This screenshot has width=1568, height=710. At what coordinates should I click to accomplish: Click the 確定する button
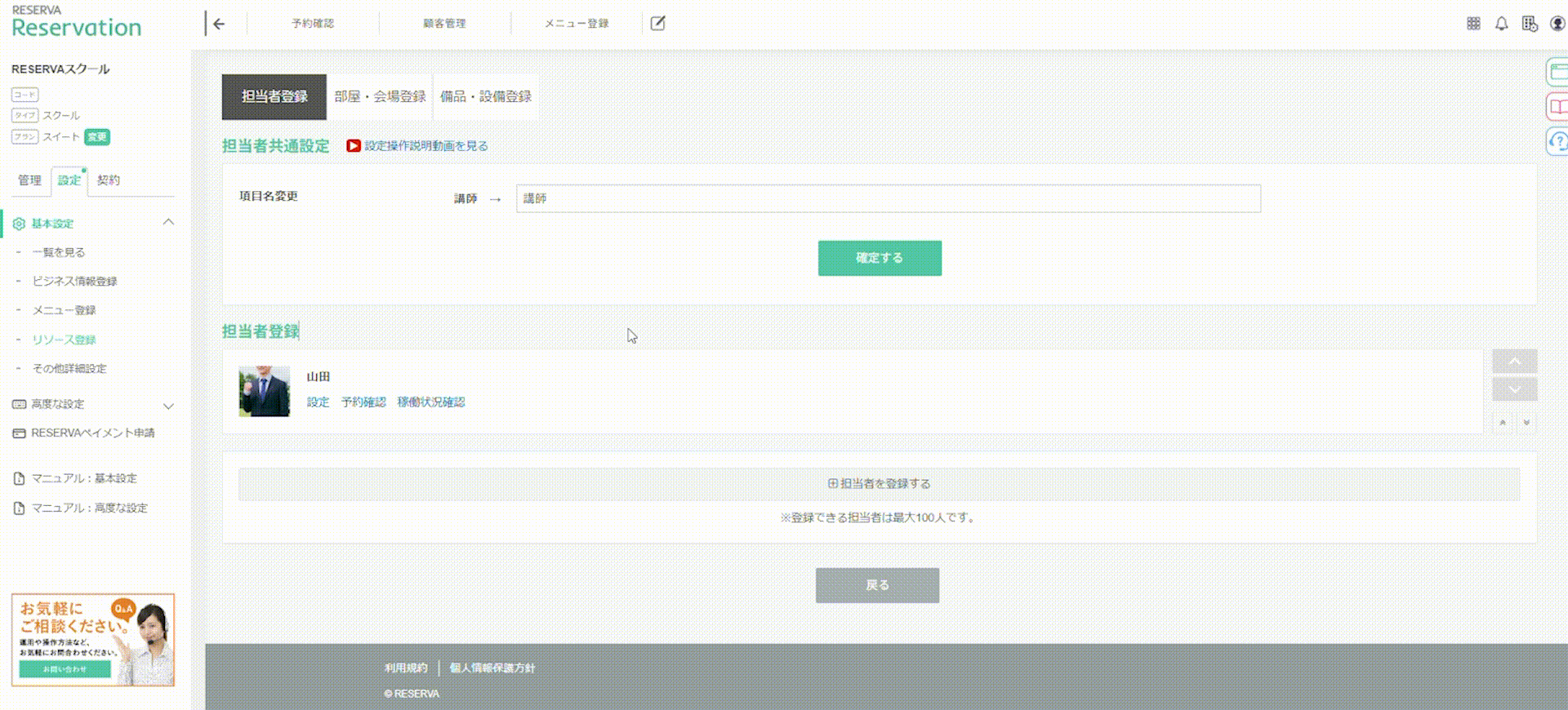click(880, 258)
